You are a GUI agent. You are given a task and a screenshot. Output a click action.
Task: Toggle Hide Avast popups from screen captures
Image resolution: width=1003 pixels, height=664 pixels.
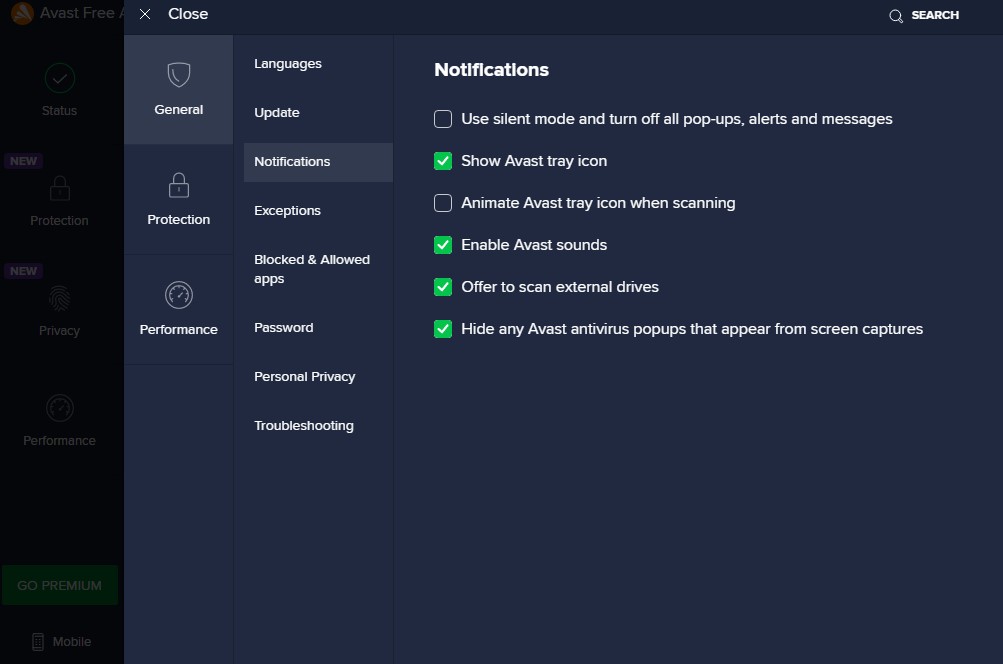tap(443, 329)
